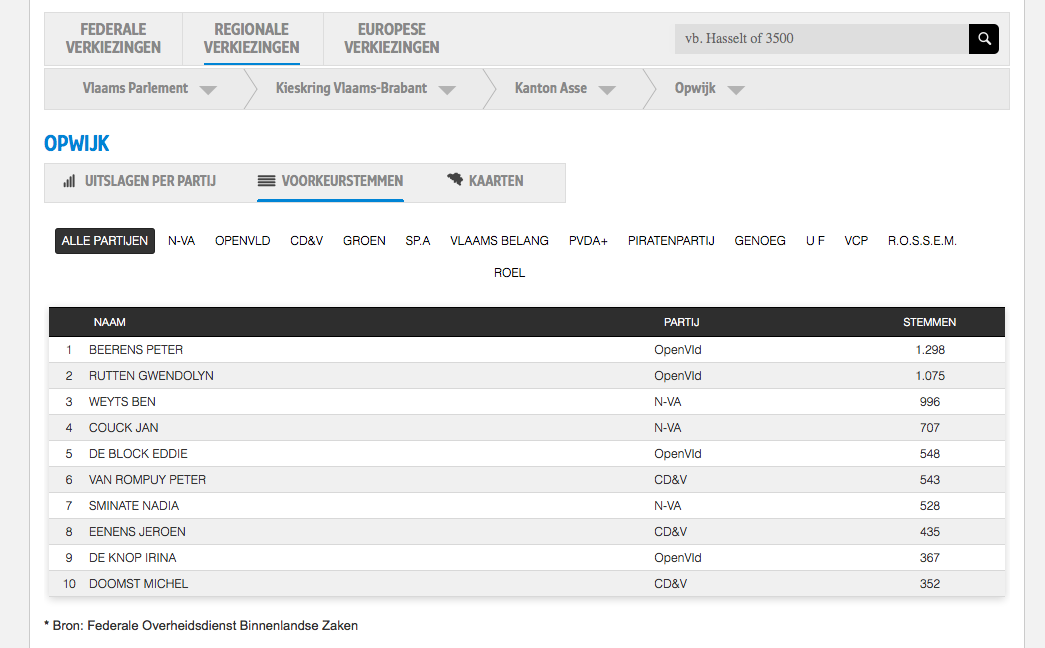This screenshot has width=1045, height=648.
Task: Show only Groen party candidates
Action: [364, 241]
